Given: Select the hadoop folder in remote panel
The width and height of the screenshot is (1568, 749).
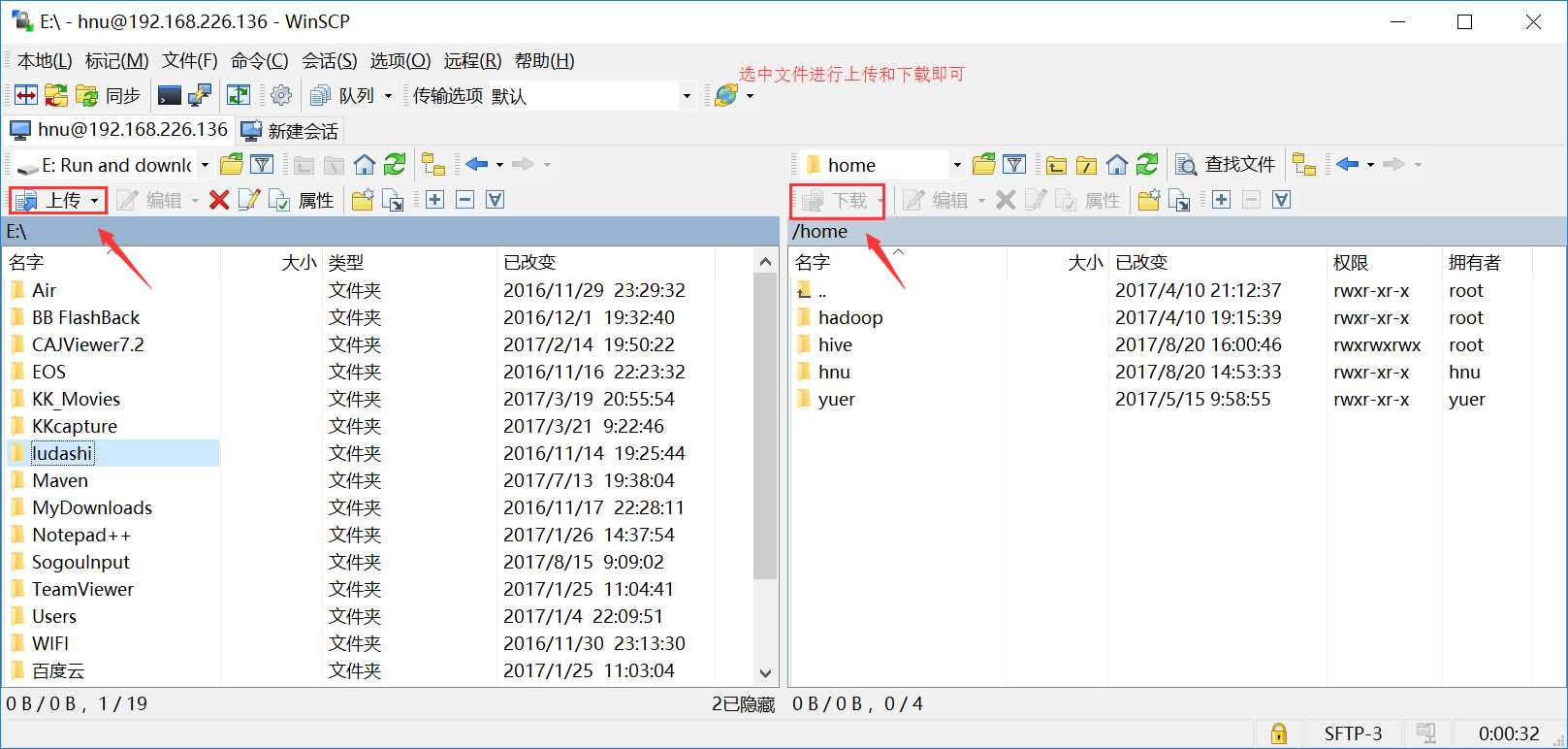Looking at the screenshot, I should click(850, 317).
